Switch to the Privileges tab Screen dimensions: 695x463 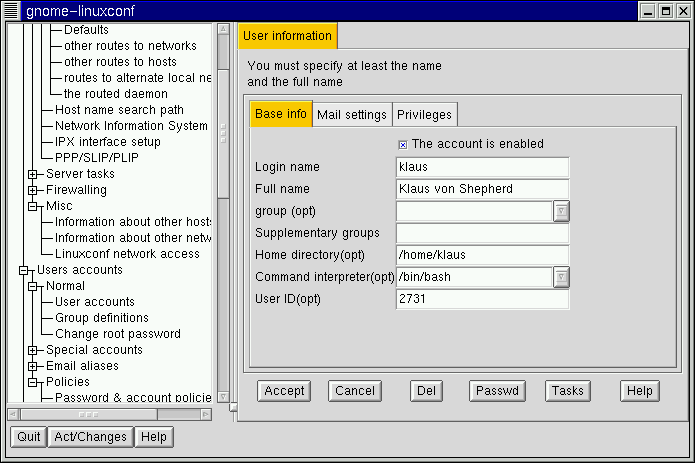coord(425,115)
